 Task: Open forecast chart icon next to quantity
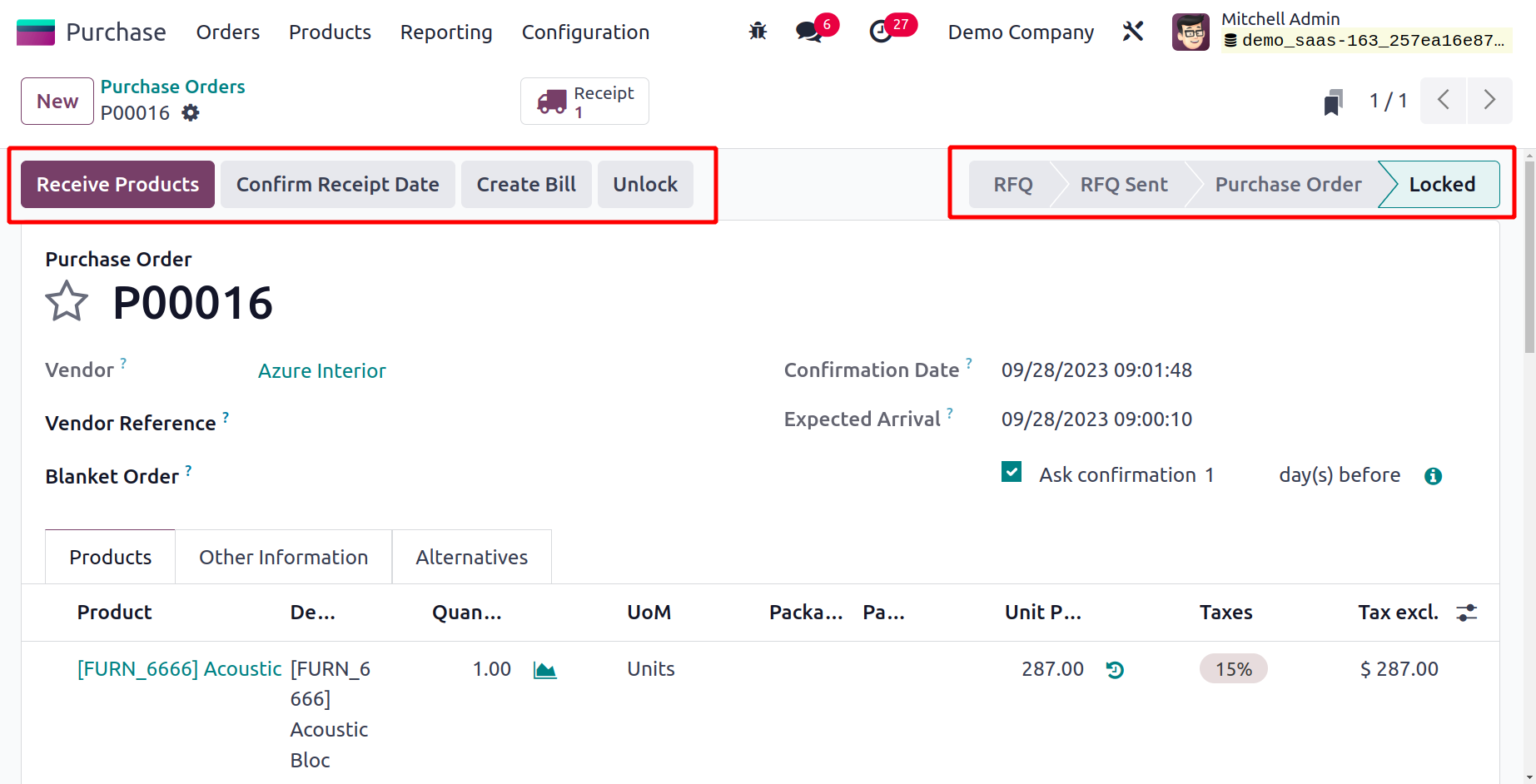click(x=544, y=670)
